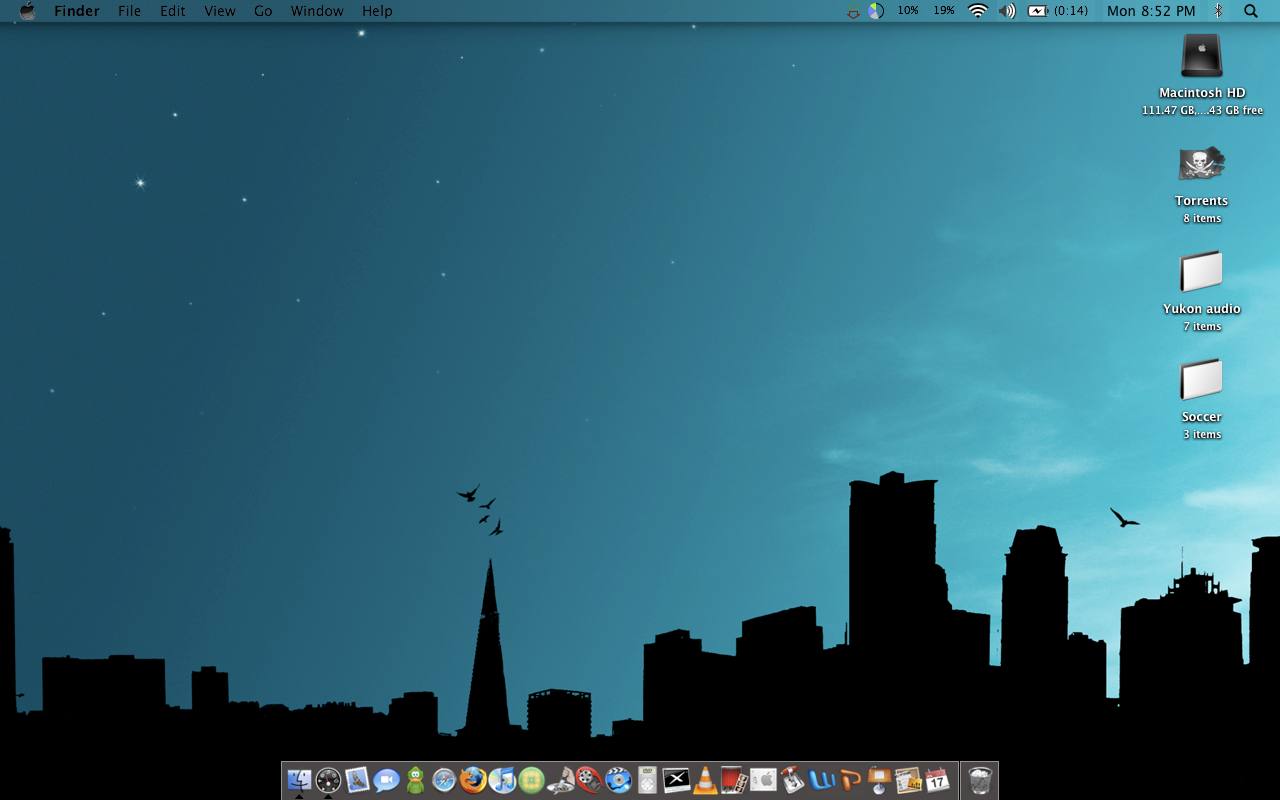Image resolution: width=1280 pixels, height=800 pixels.
Task: Open iCal calendar icon in Dock
Action: click(x=937, y=780)
